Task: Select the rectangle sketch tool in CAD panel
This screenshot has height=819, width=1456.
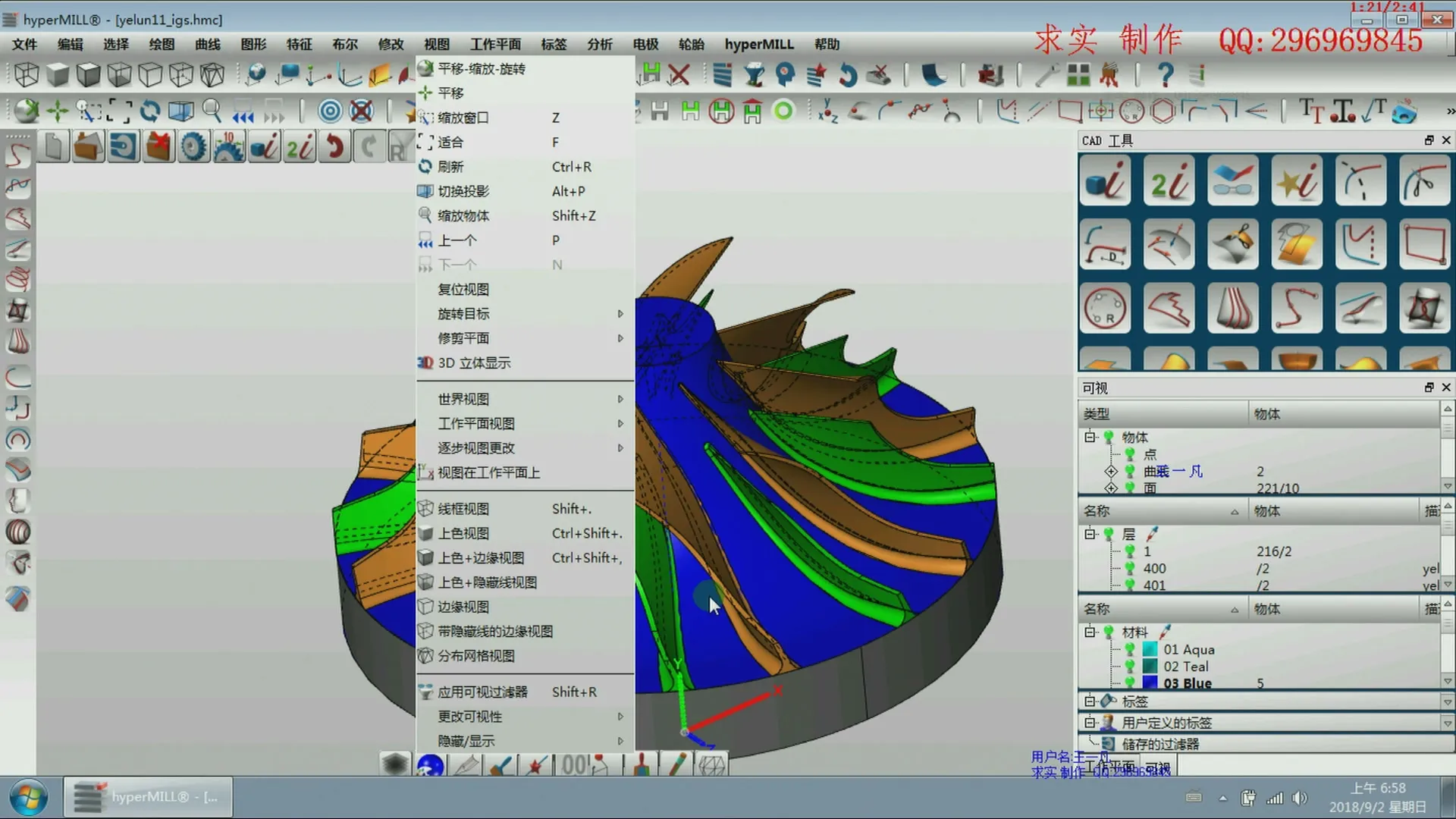Action: (1423, 245)
